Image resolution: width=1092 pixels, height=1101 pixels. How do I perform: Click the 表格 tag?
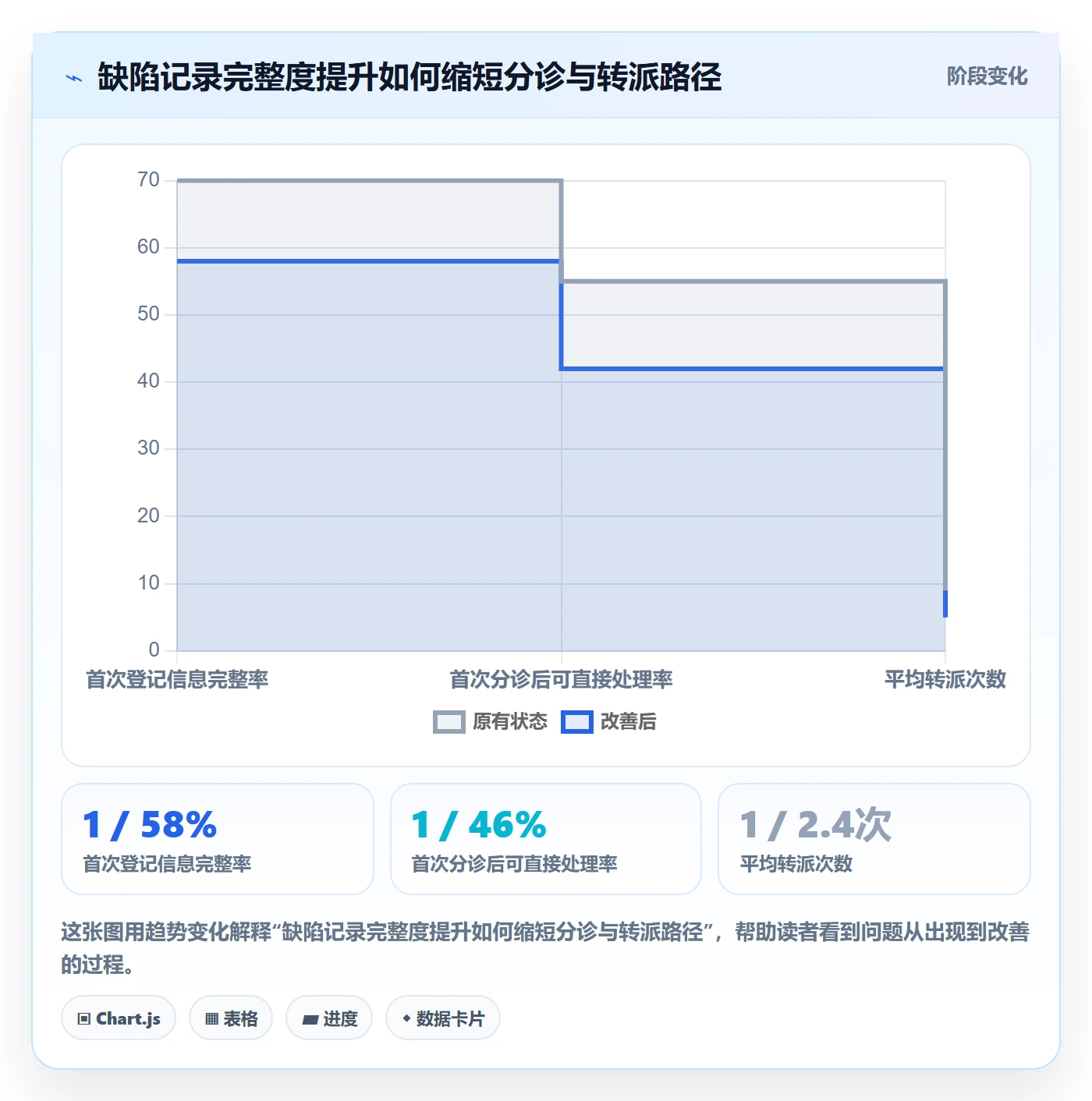(x=231, y=1018)
